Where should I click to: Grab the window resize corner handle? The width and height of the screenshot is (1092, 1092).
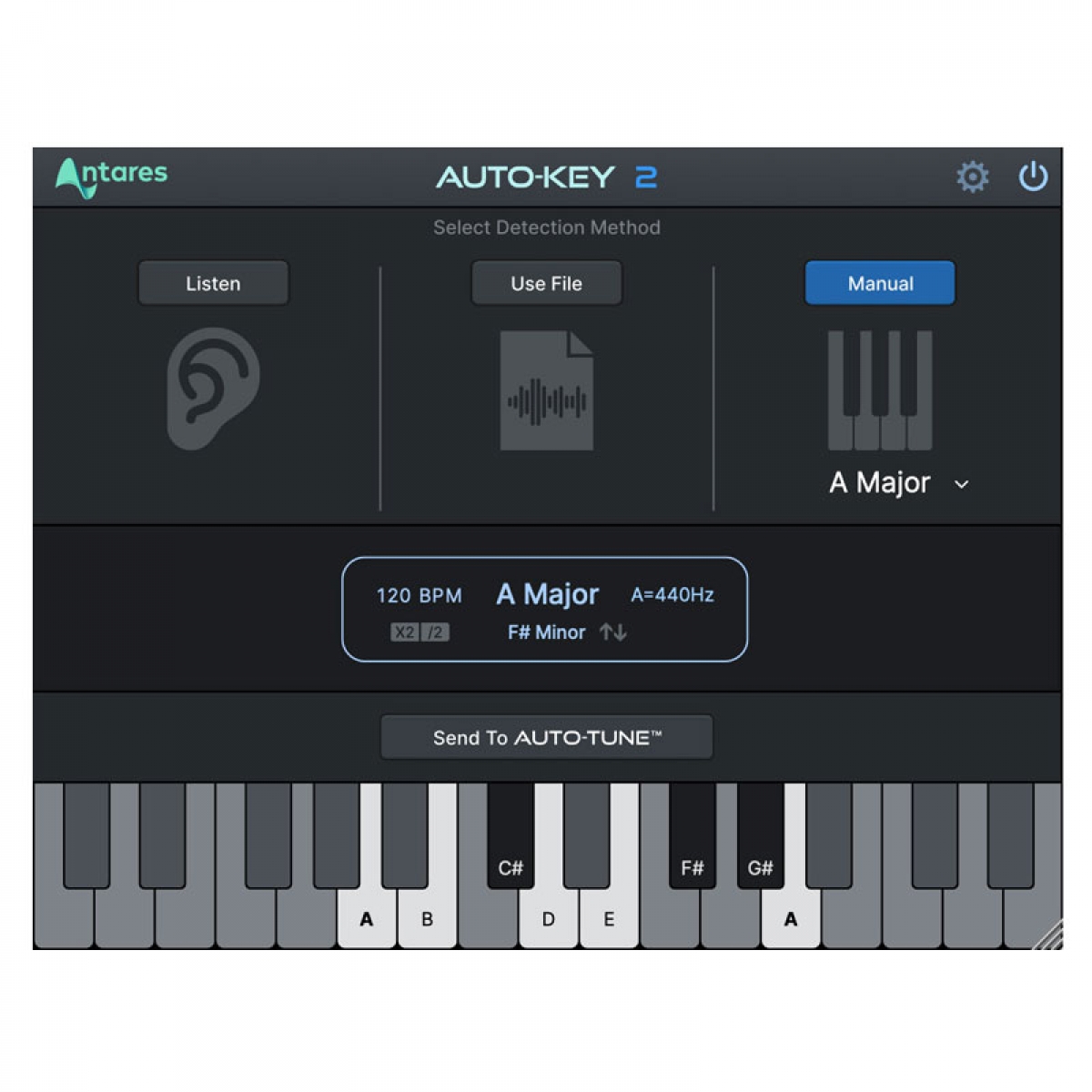click(1048, 935)
